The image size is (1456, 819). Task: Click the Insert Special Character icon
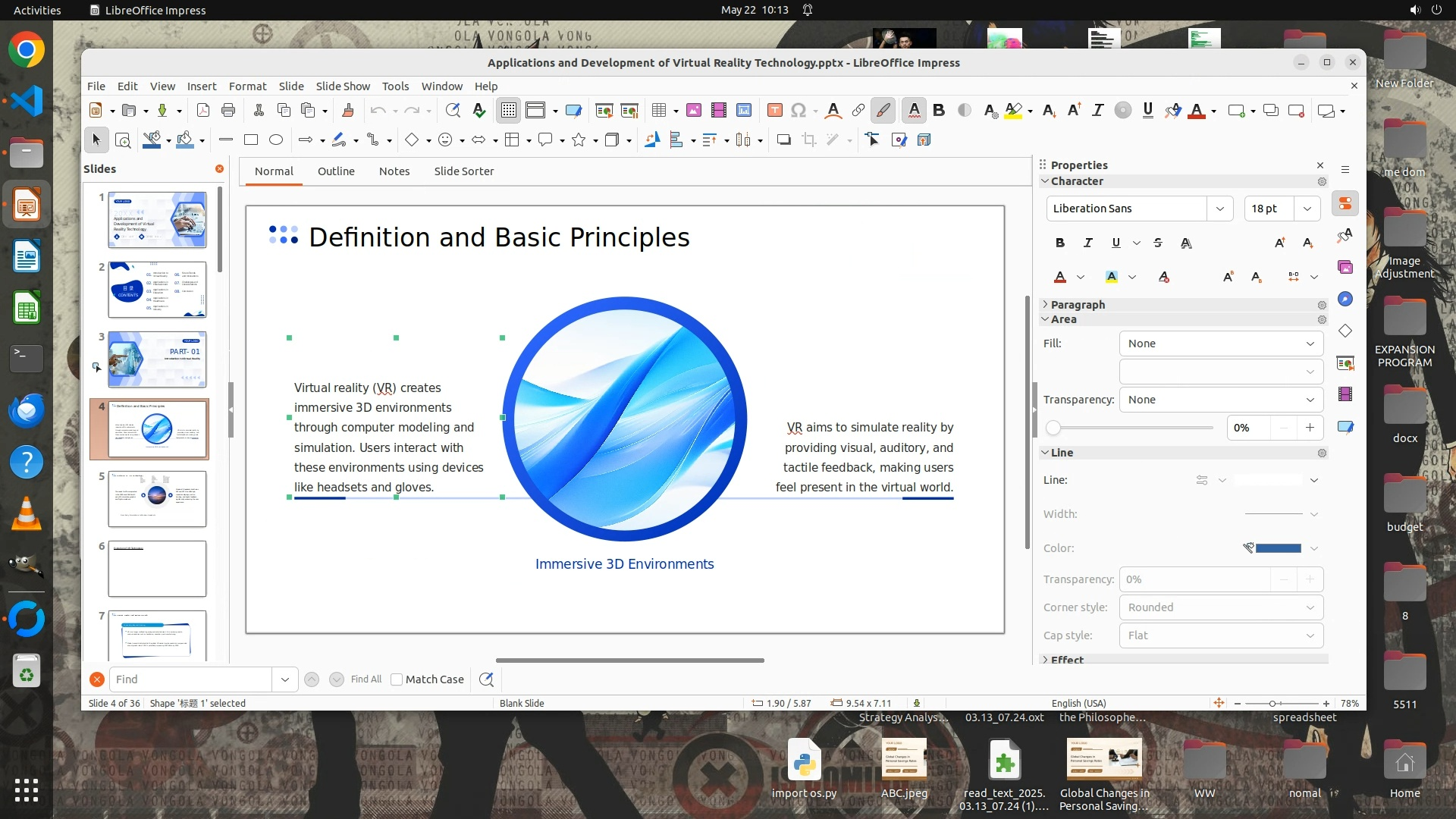tap(798, 111)
